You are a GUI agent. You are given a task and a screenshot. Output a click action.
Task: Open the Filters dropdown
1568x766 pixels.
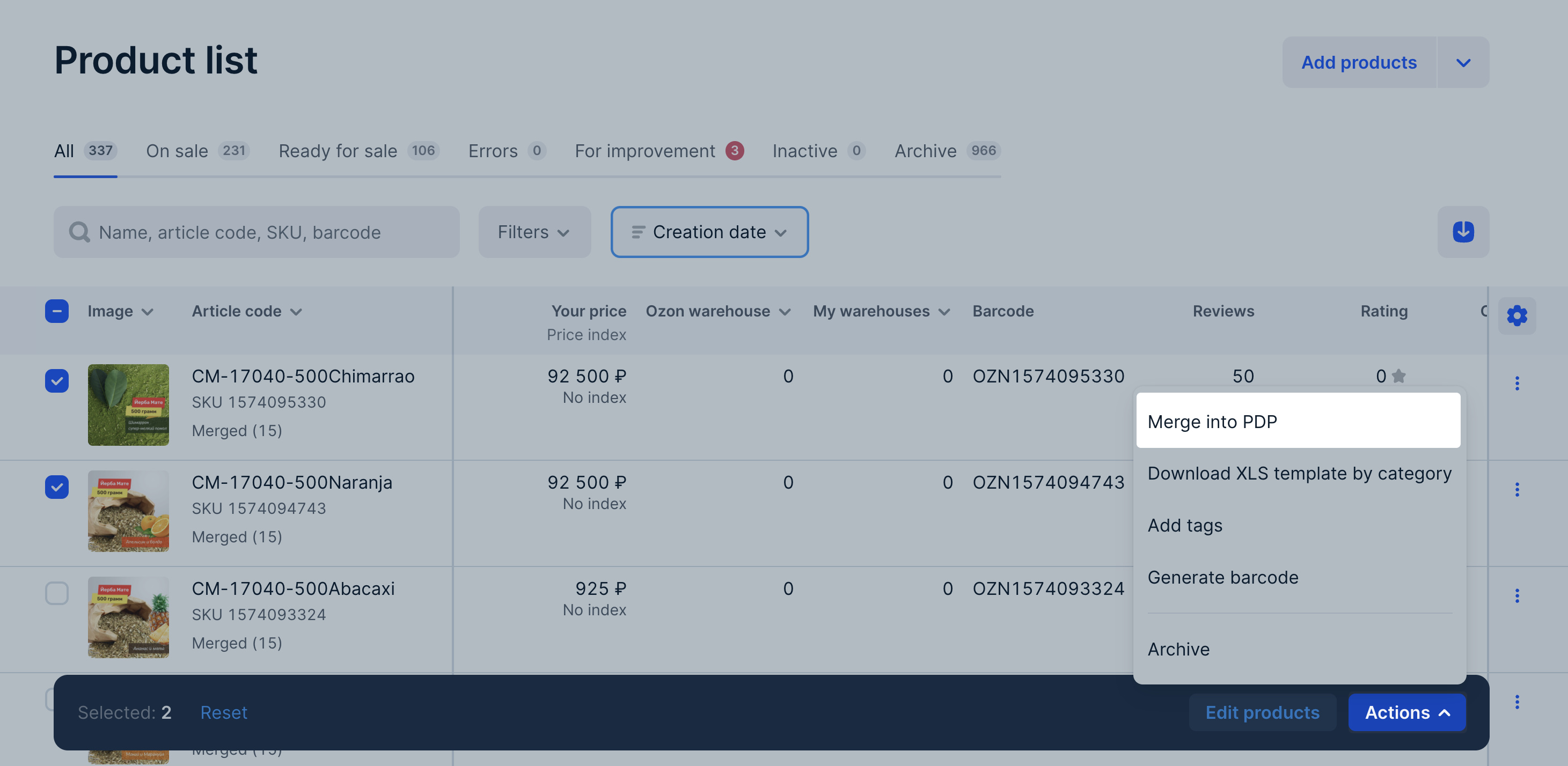tap(534, 232)
